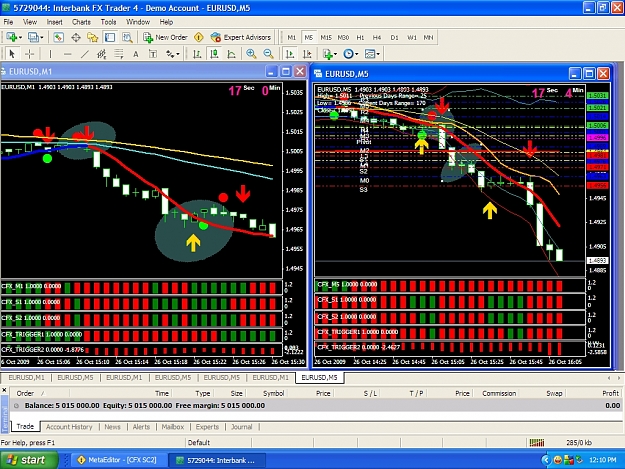Expand the Periods dropdown arrow
The height and width of the screenshot is (469, 625).
pyautogui.click(x=357, y=54)
